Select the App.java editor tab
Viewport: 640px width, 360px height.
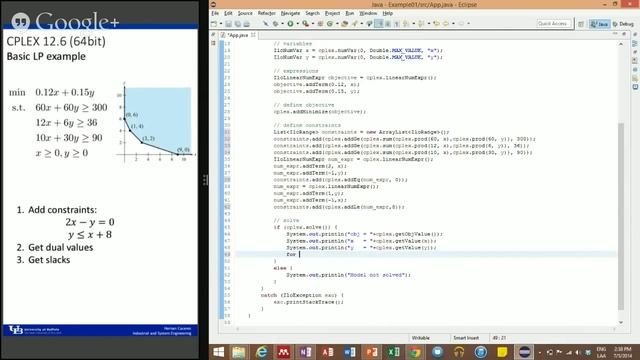(238, 35)
